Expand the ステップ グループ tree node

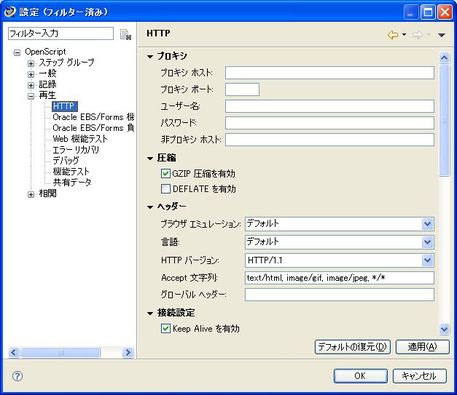coord(31,63)
